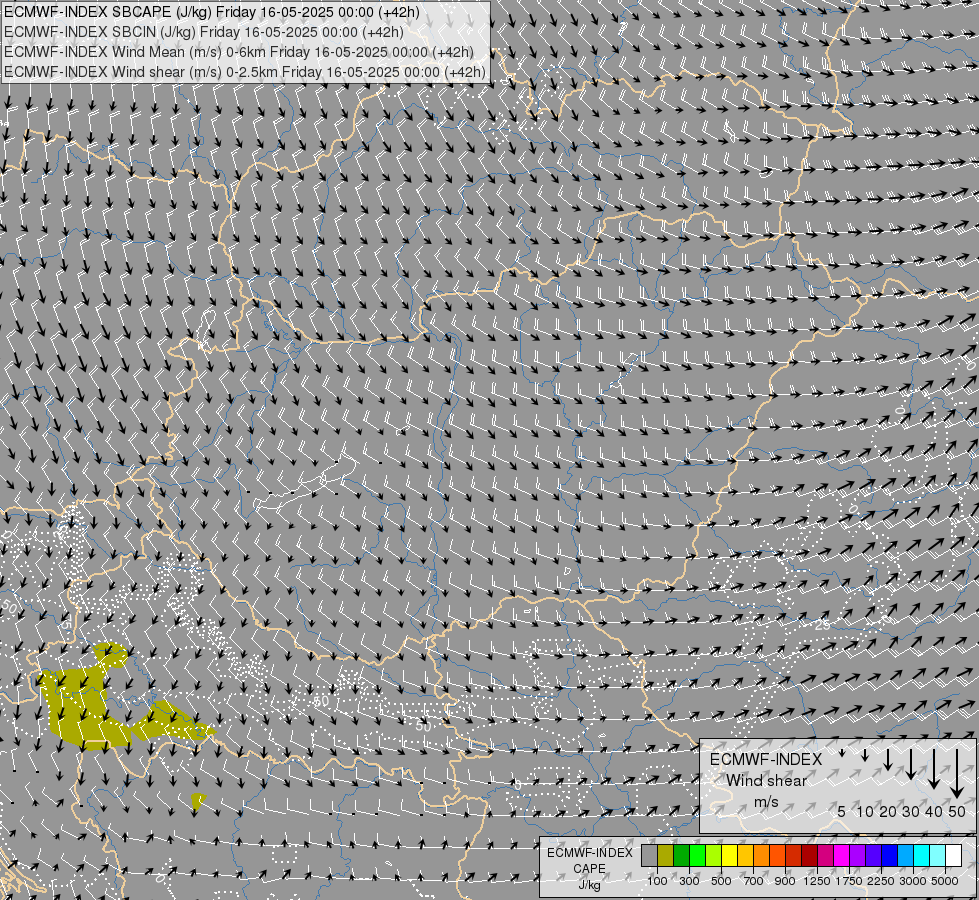Select the bright green CAPE swatch at 300
The width and height of the screenshot is (979, 900).
click(697, 856)
